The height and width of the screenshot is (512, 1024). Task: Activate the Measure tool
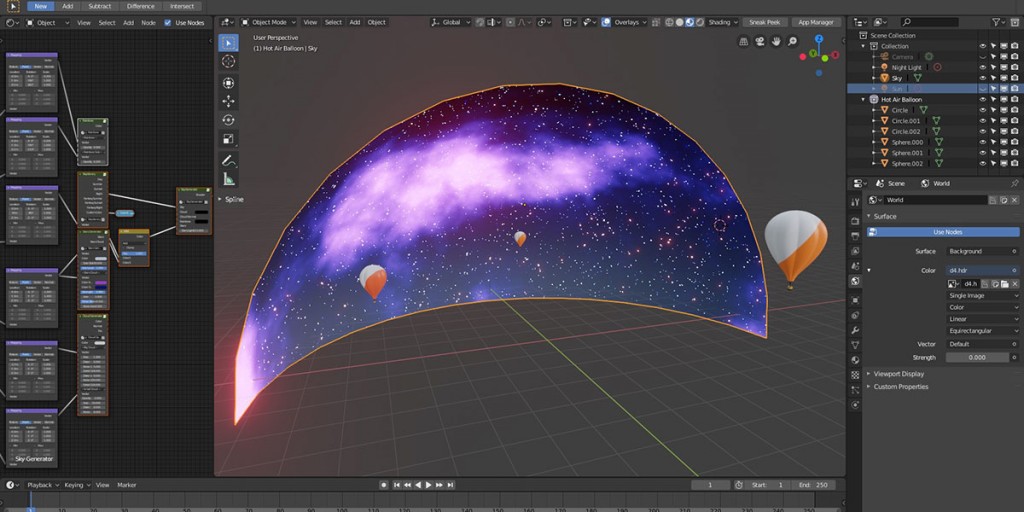229,179
